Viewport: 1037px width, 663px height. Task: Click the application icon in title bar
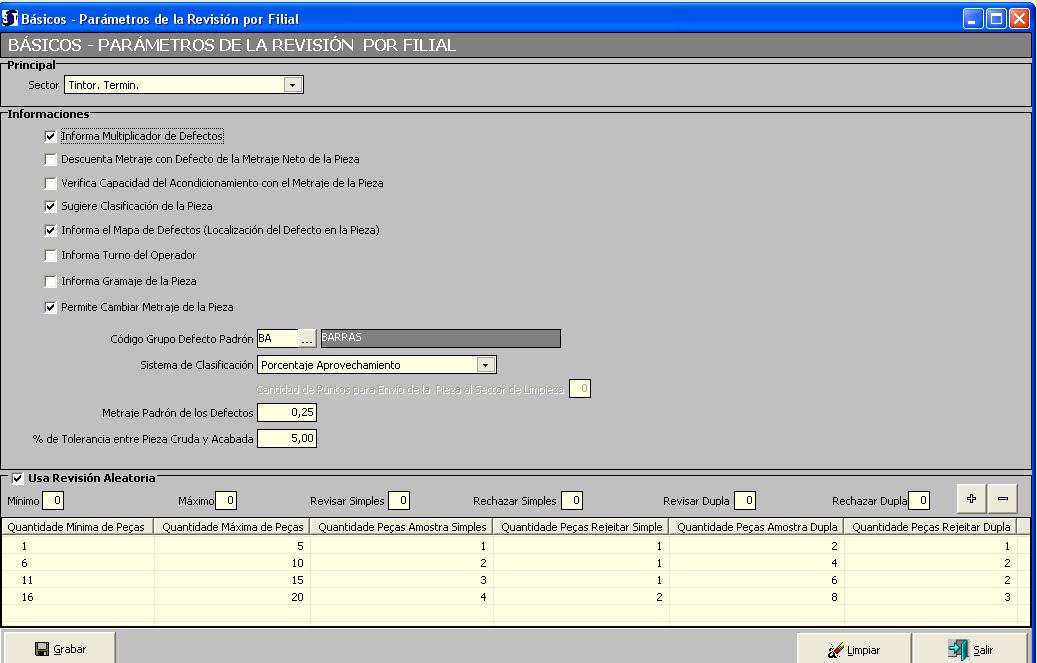12,19
